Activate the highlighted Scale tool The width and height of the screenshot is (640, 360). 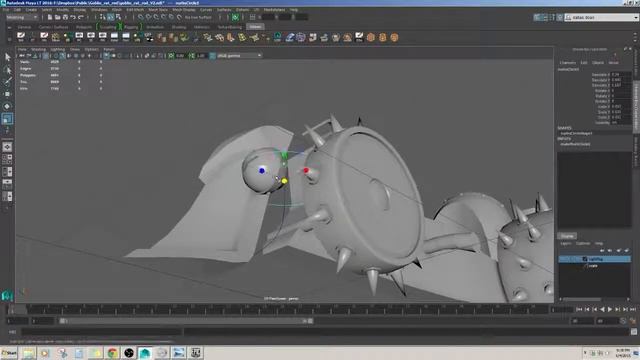7,119
